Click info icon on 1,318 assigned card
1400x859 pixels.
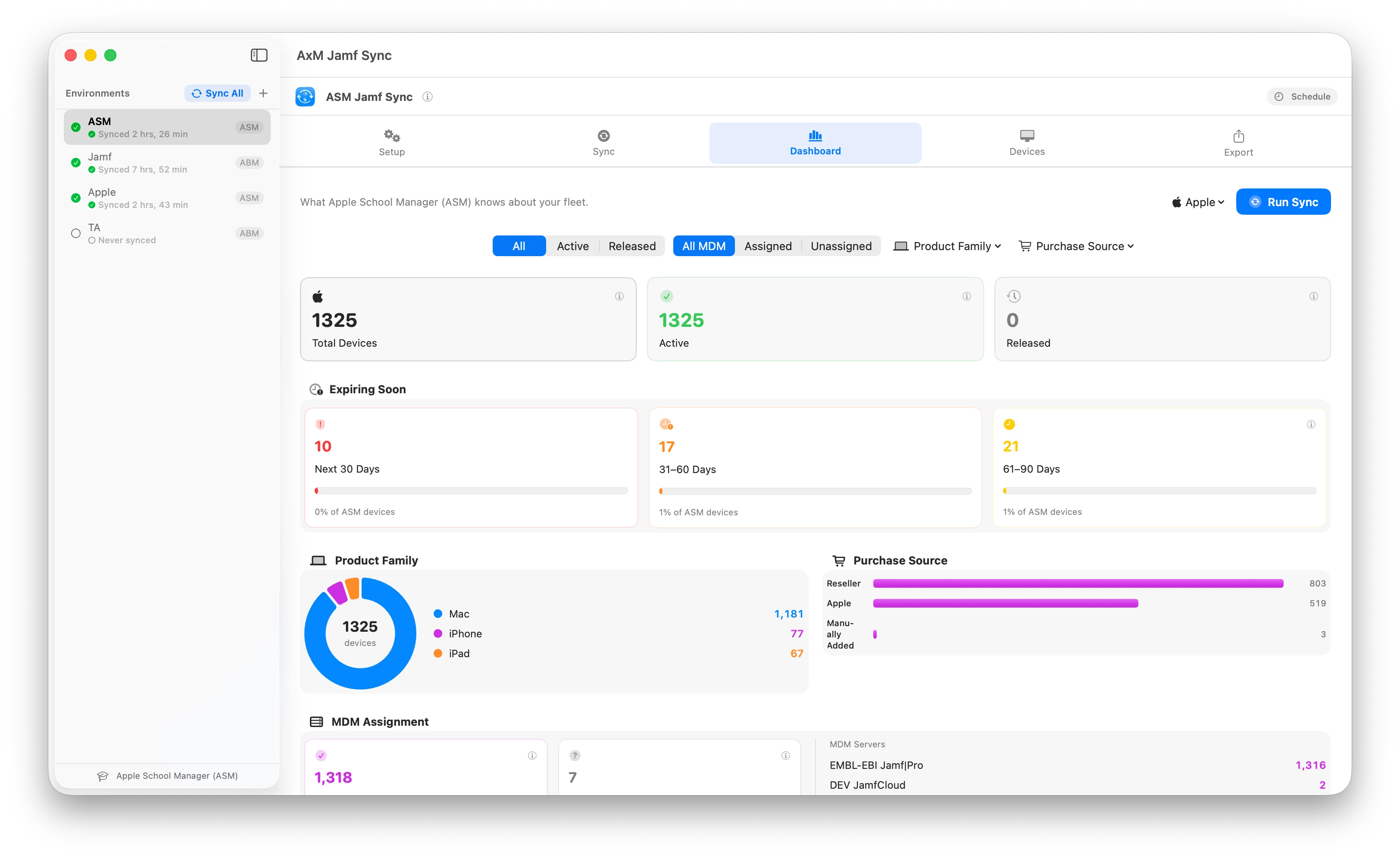click(x=532, y=756)
